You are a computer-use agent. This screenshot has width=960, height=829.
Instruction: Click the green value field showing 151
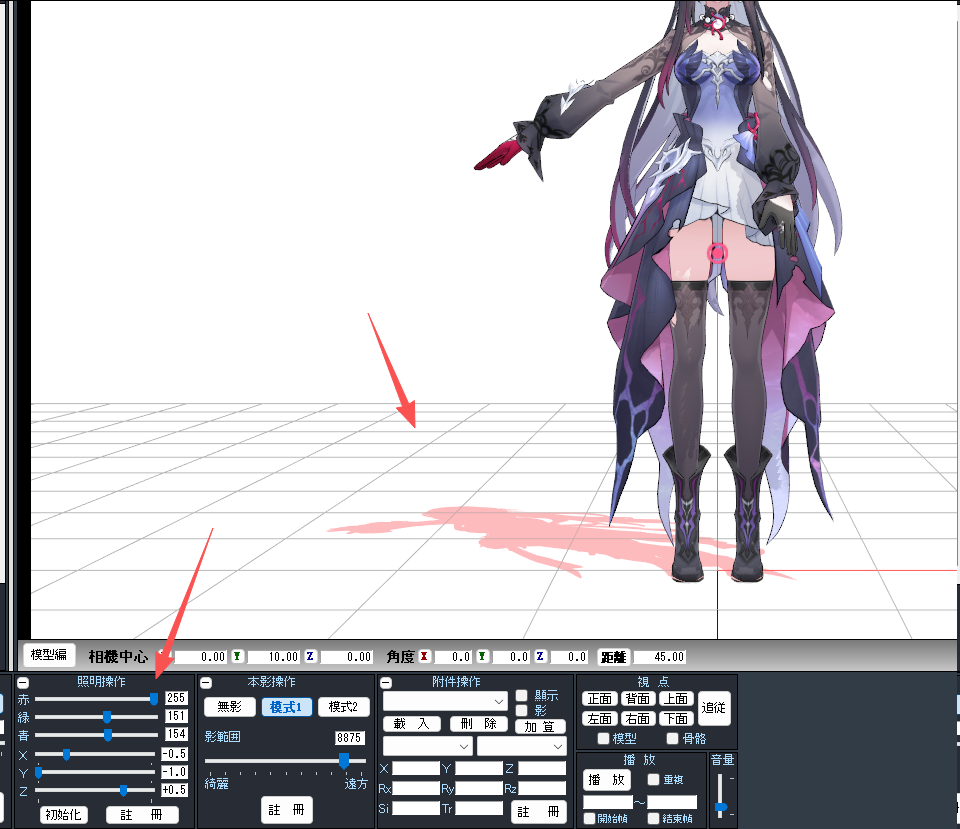[176, 716]
